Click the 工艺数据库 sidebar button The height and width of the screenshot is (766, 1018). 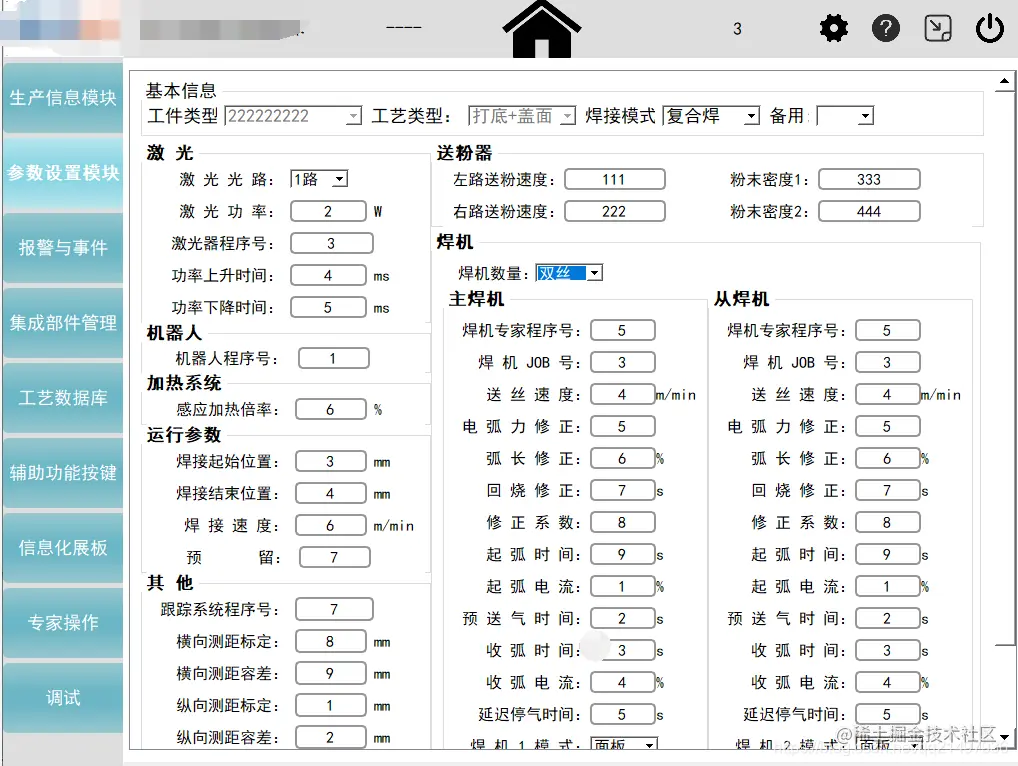tap(63, 397)
